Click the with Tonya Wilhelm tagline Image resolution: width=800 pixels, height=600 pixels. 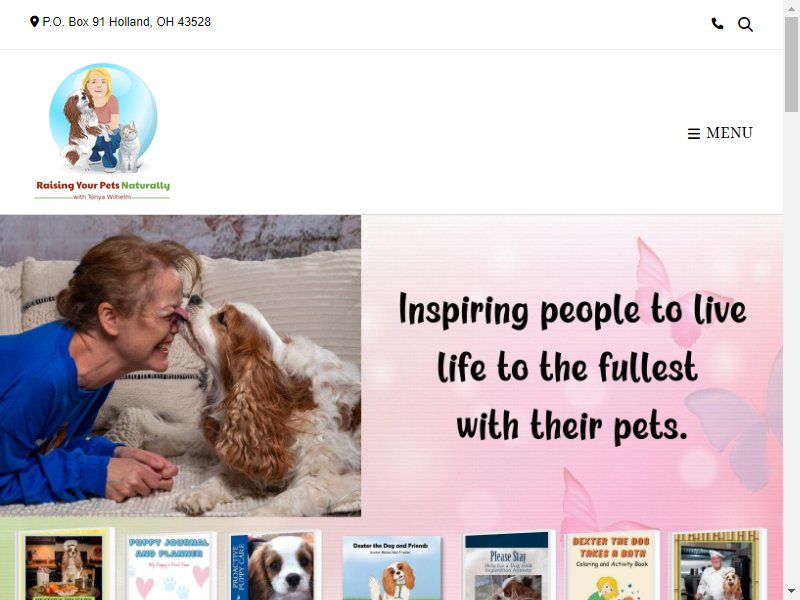(102, 197)
